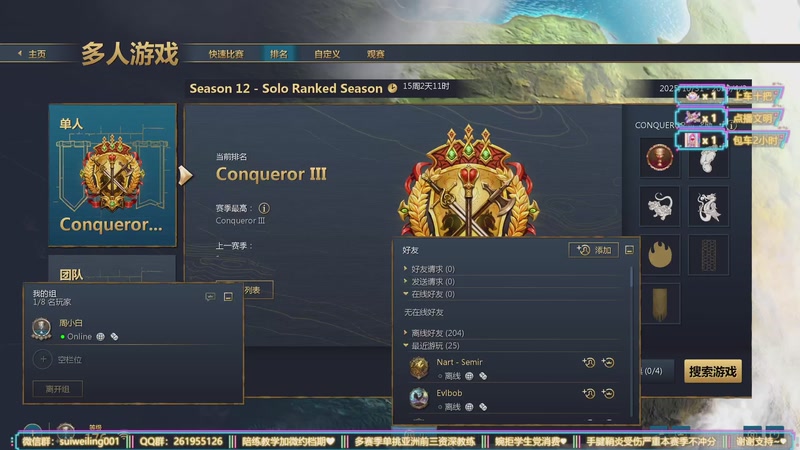Click the flame emblem reward
The width and height of the screenshot is (800, 450).
tap(659, 255)
